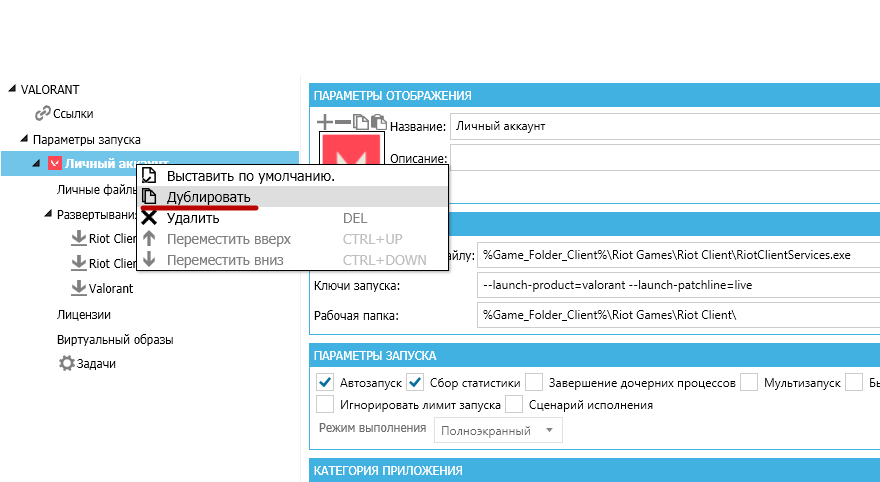
Task: Click the Название field with Личный аккаунт
Action: point(665,126)
